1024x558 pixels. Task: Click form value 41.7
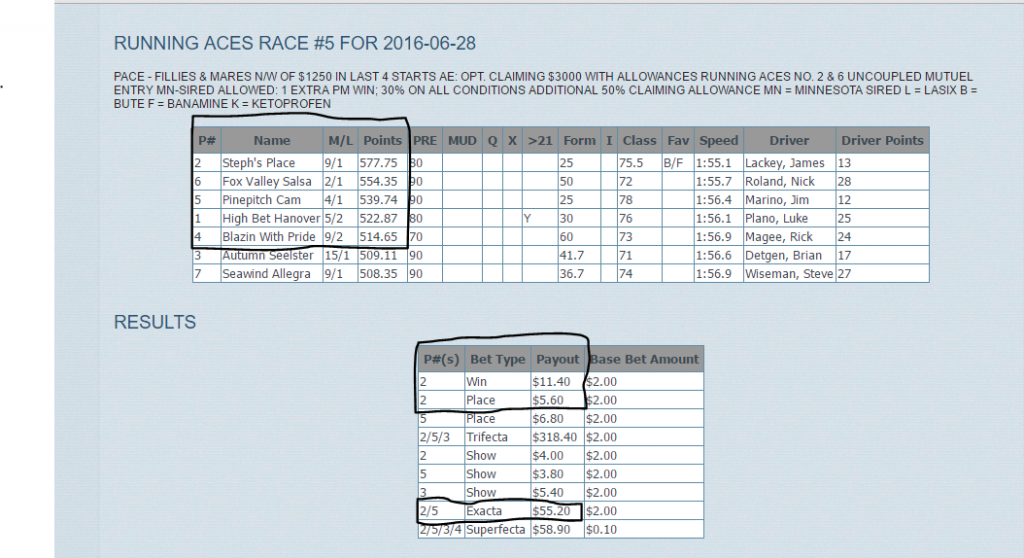571,255
